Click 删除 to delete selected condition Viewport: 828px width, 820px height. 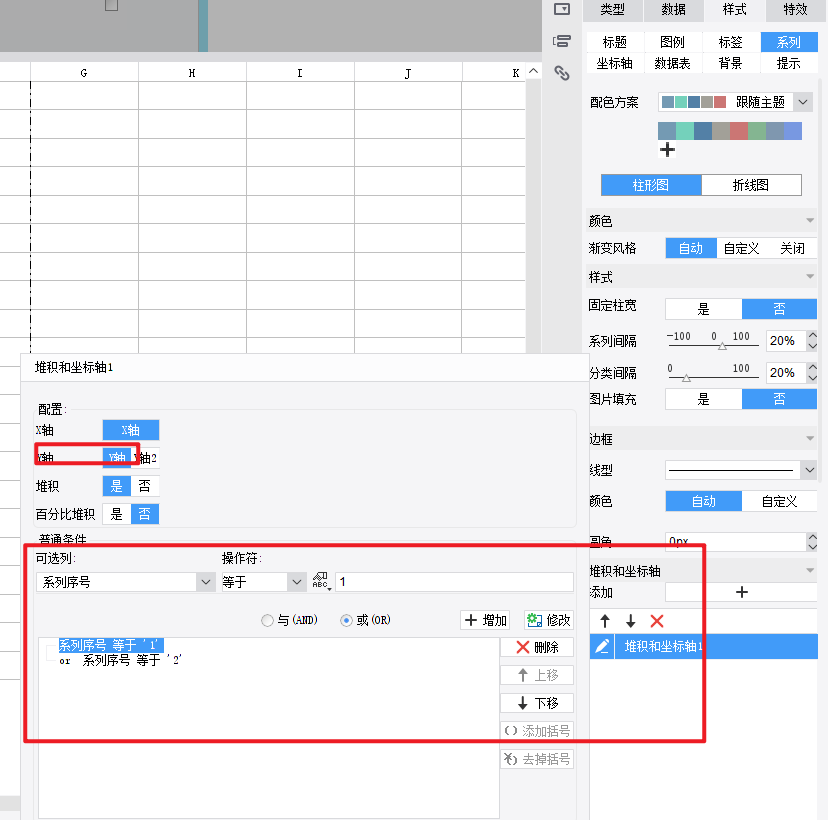(x=537, y=647)
